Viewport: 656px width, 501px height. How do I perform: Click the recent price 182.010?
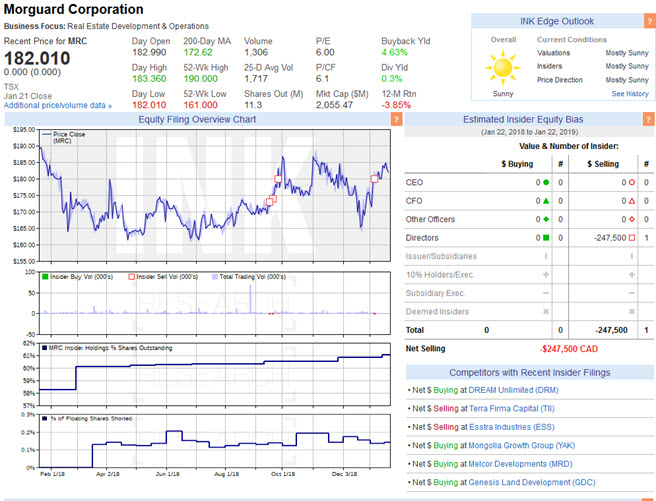tap(37, 58)
